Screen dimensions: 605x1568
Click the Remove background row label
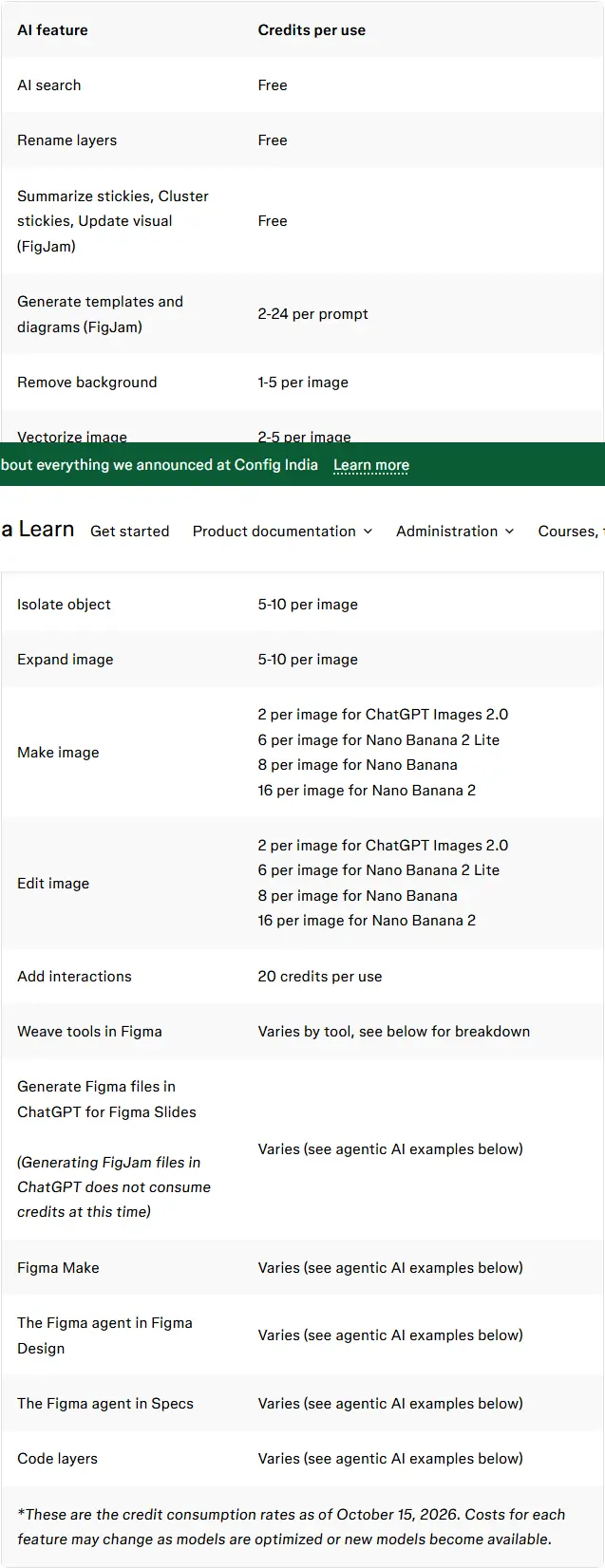[87, 383]
